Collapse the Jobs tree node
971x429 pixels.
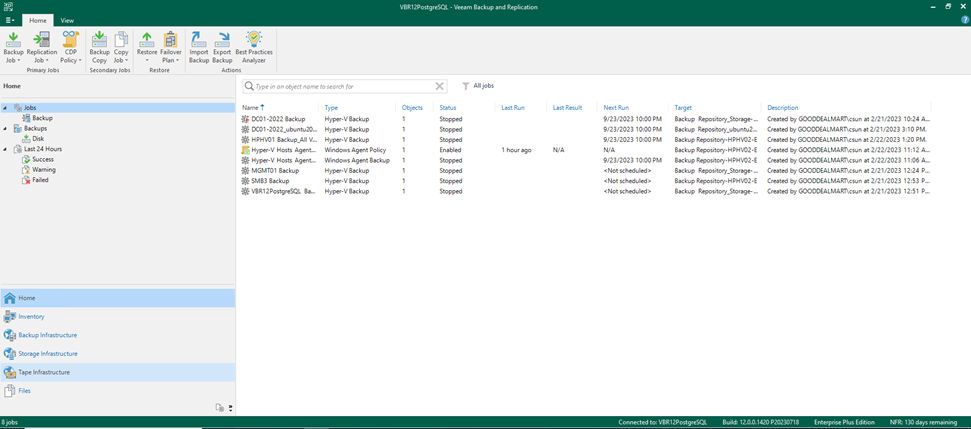pyautogui.click(x=5, y=108)
